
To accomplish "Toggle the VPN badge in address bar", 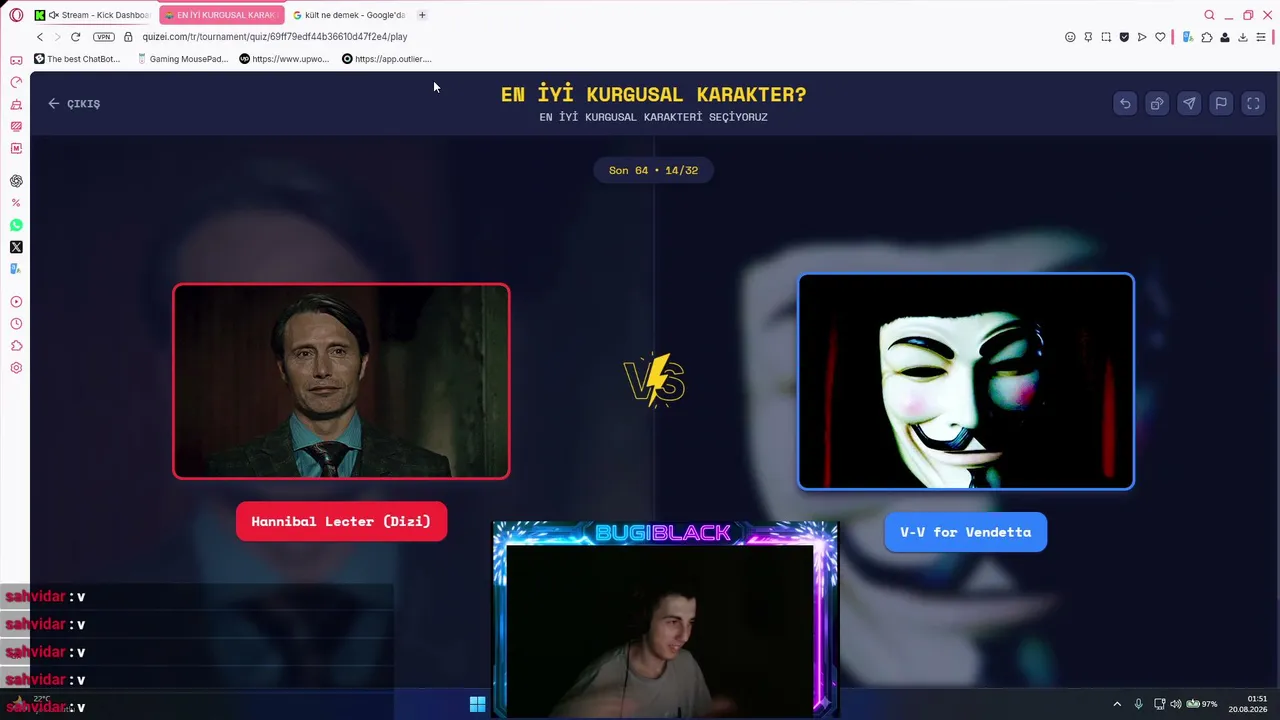I will pos(104,37).
